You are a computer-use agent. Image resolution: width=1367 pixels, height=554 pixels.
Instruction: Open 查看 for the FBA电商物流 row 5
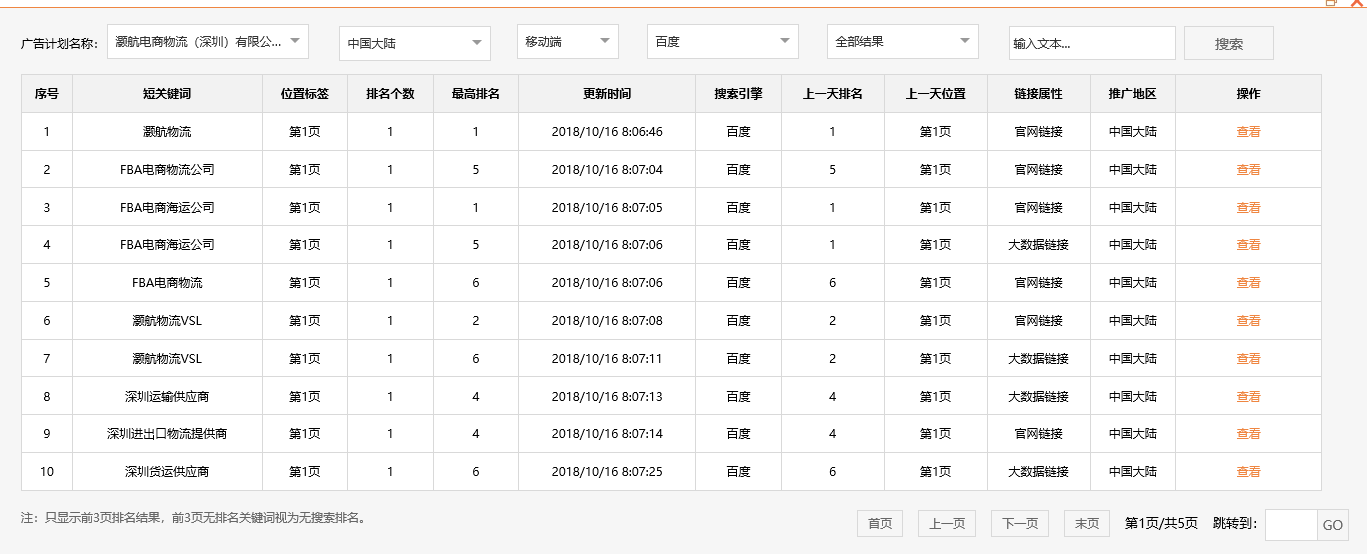point(1248,283)
